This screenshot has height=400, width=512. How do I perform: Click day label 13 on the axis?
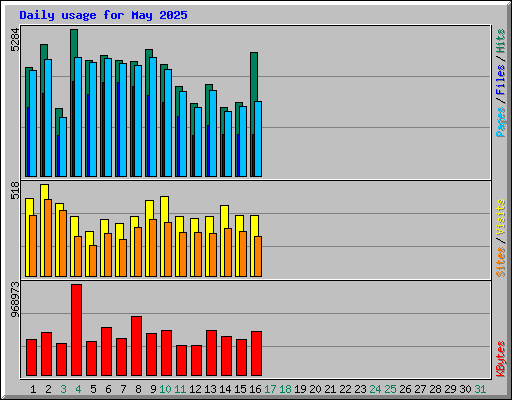coord(210,389)
